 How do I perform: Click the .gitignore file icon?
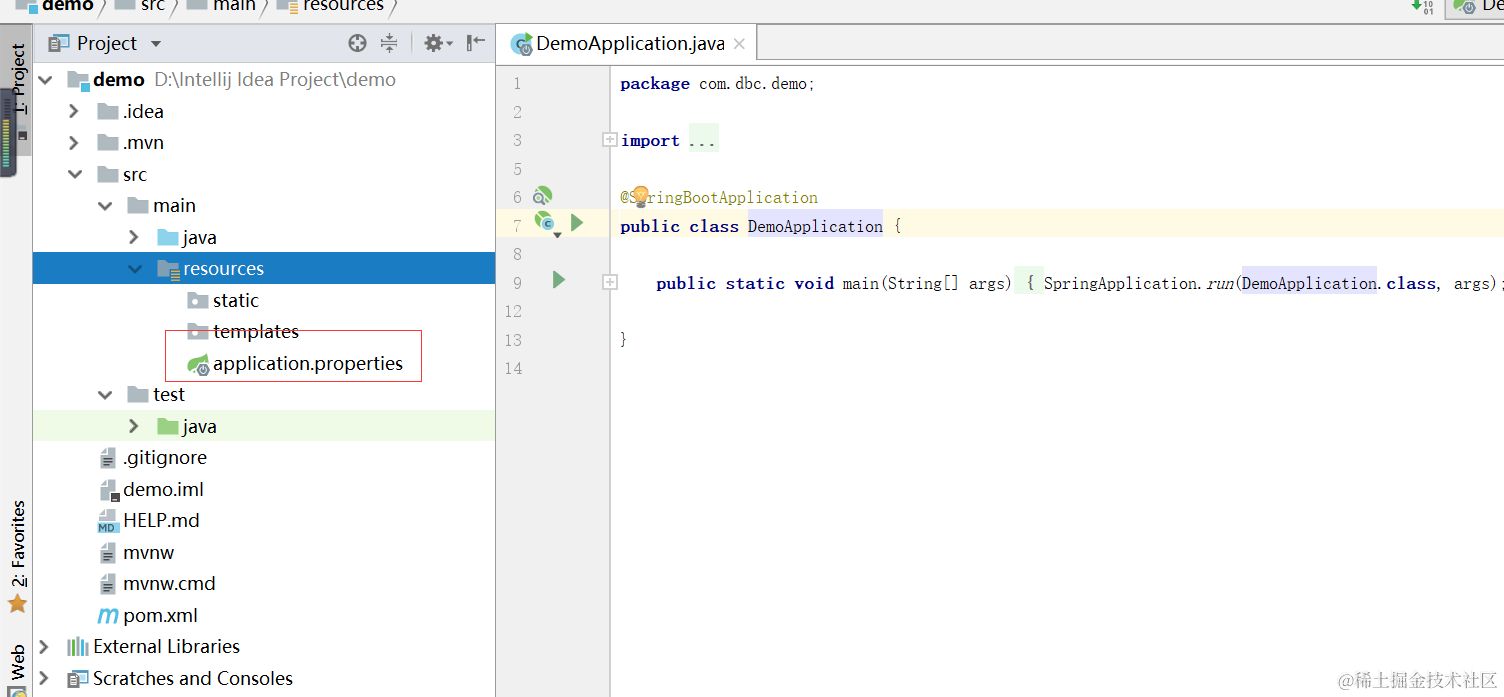108,458
